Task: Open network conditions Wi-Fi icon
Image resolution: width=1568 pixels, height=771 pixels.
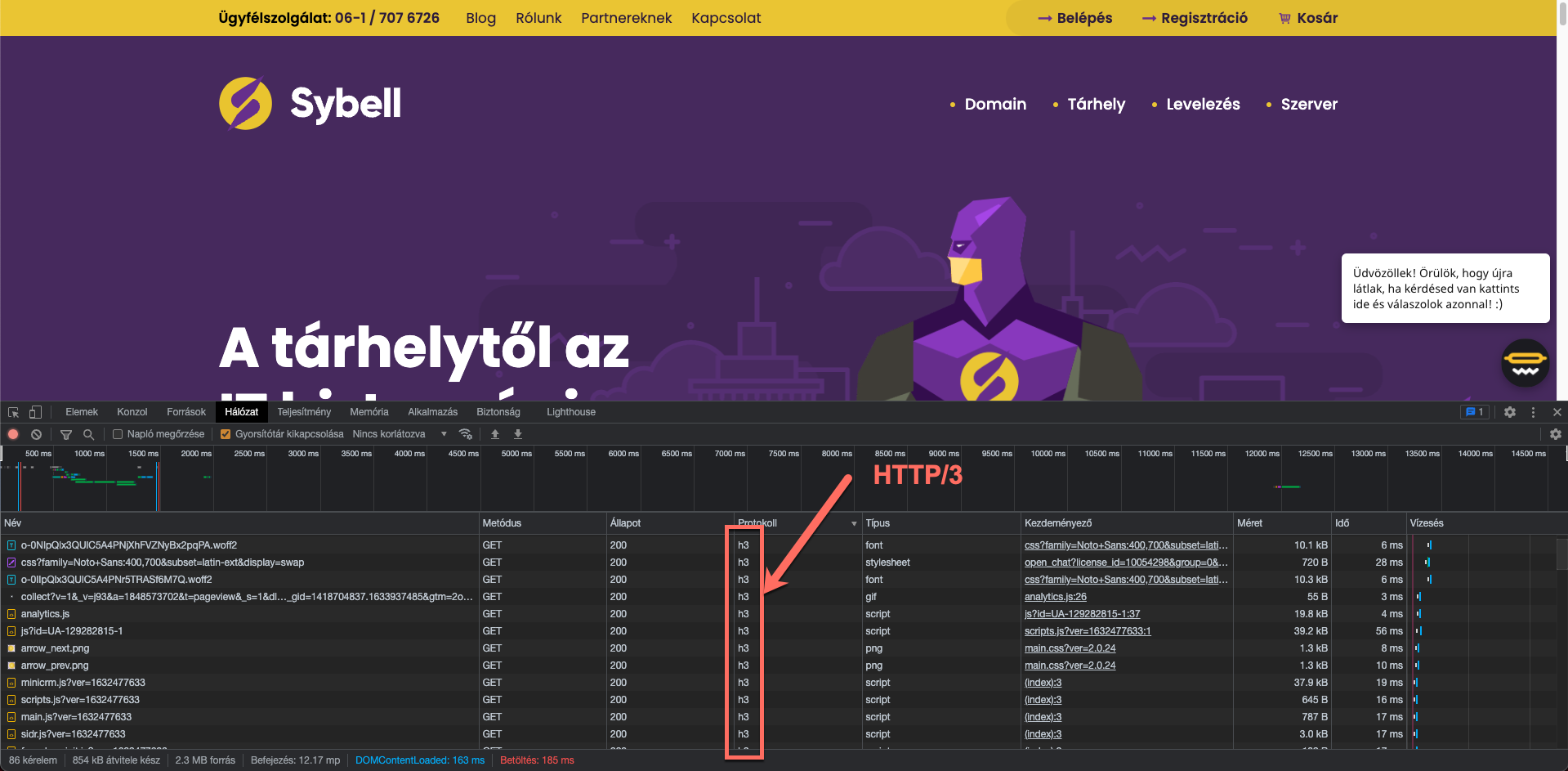Action: tap(466, 434)
